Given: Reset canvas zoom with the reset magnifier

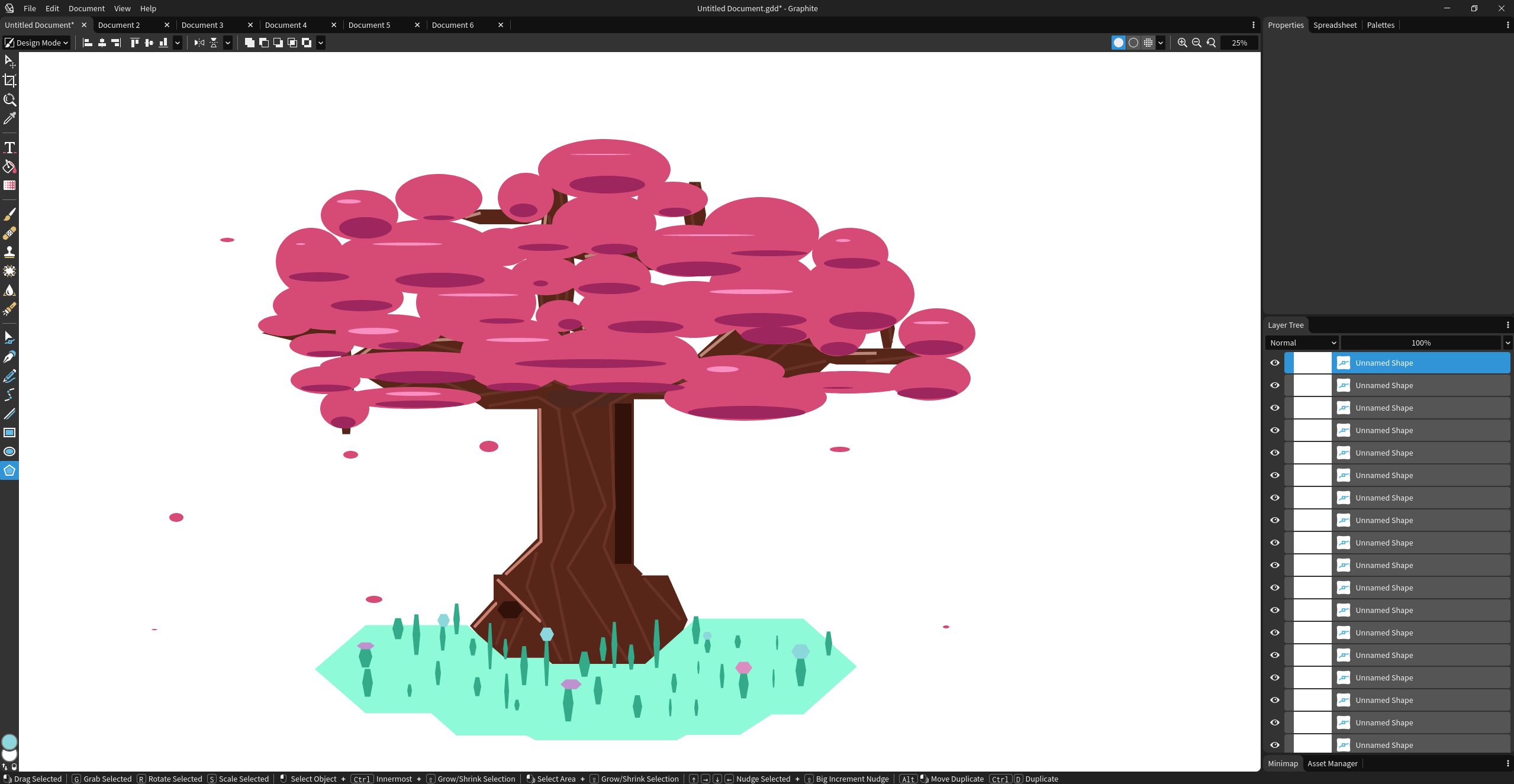Looking at the screenshot, I should [1211, 43].
